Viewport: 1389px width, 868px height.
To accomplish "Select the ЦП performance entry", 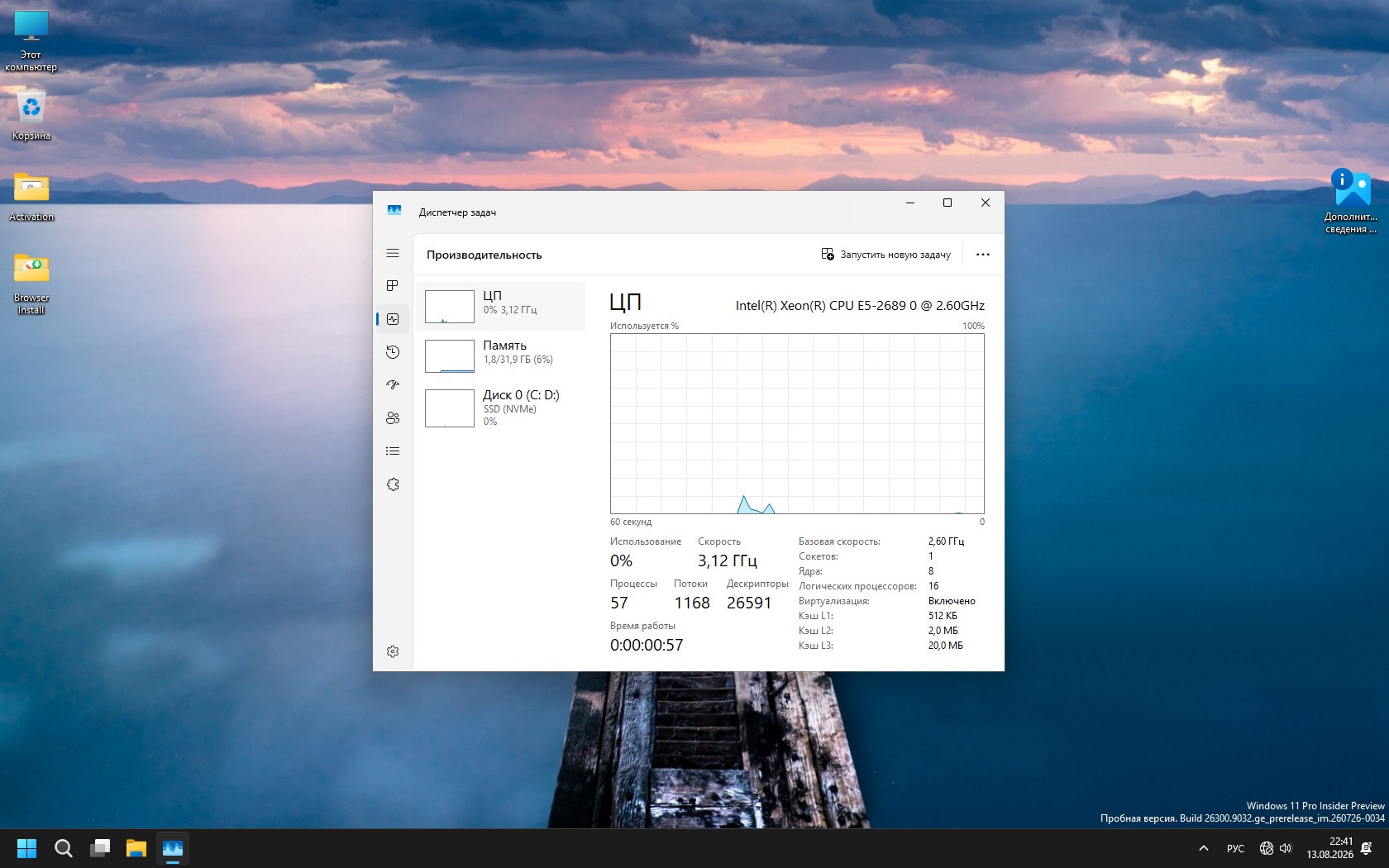I will click(501, 306).
